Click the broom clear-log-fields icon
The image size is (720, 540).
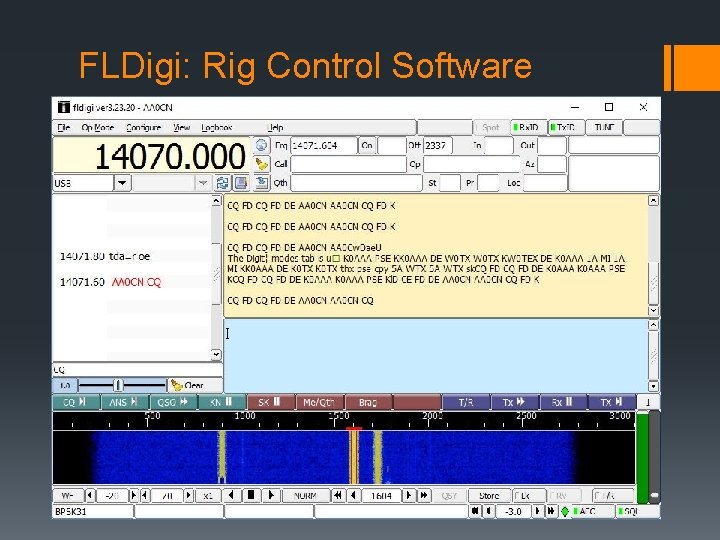pyautogui.click(x=261, y=164)
